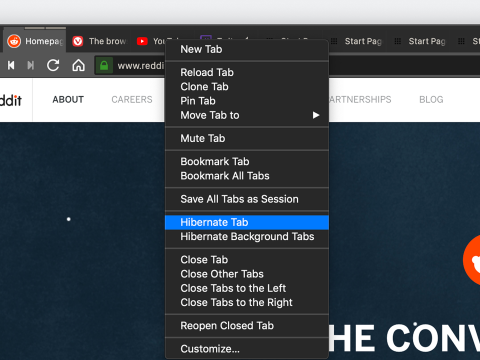Select Close Tab menu entry
Screen dimensions: 480x360
247,260
